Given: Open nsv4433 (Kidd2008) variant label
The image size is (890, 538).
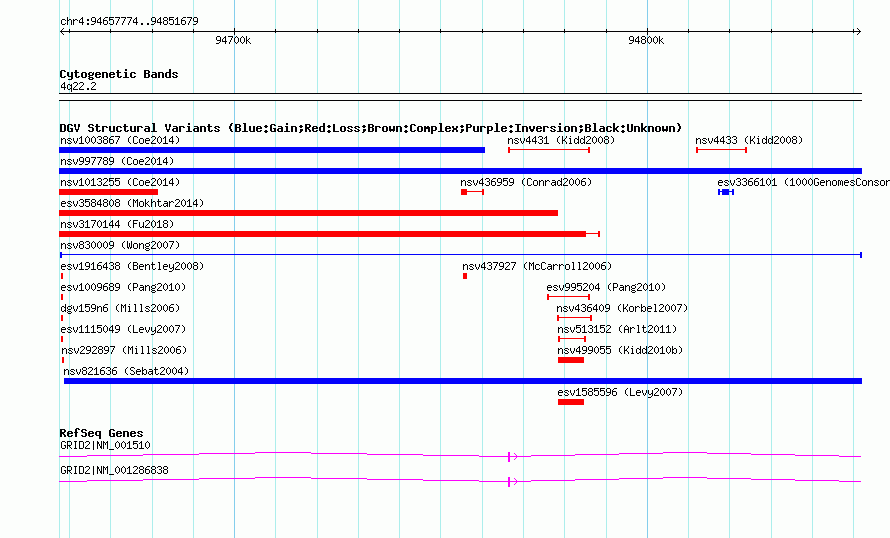Looking at the screenshot, I should (749, 140).
